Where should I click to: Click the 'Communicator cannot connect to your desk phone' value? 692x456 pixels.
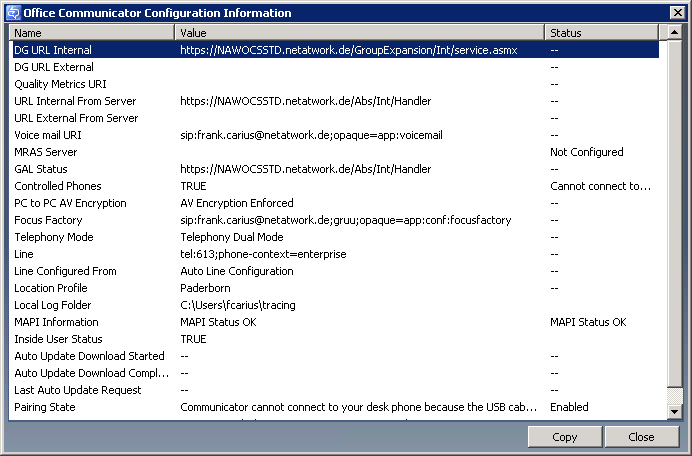click(x=358, y=407)
